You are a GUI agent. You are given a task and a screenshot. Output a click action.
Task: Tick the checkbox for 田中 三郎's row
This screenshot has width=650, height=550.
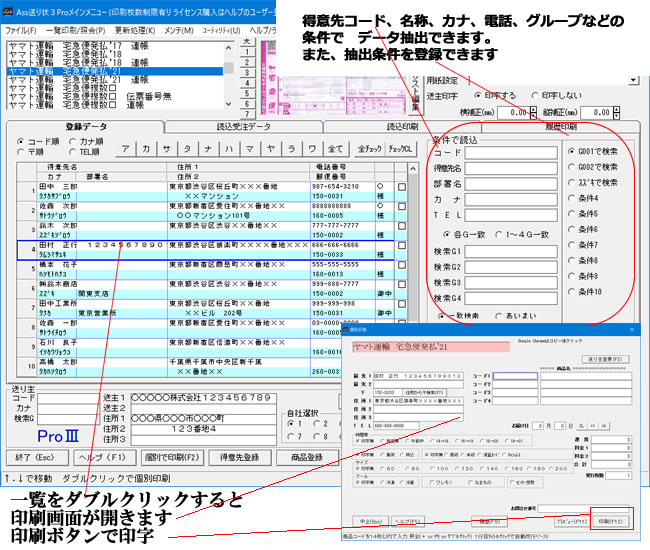(401, 187)
